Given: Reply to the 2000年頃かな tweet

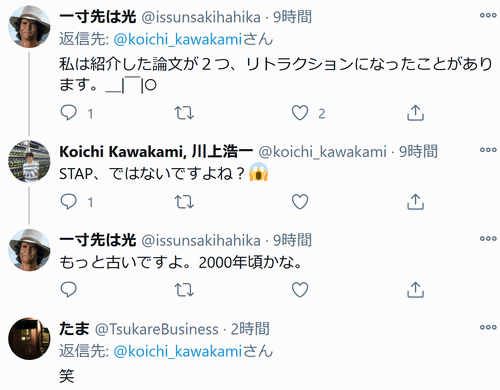Looking at the screenshot, I should [69, 290].
